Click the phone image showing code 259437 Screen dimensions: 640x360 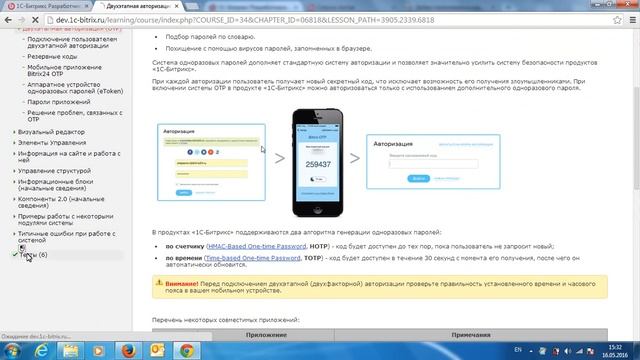pyautogui.click(x=318, y=162)
